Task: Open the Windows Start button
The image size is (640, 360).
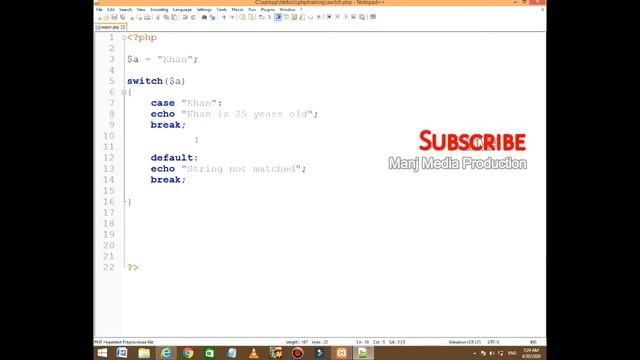Action: pos(102,353)
